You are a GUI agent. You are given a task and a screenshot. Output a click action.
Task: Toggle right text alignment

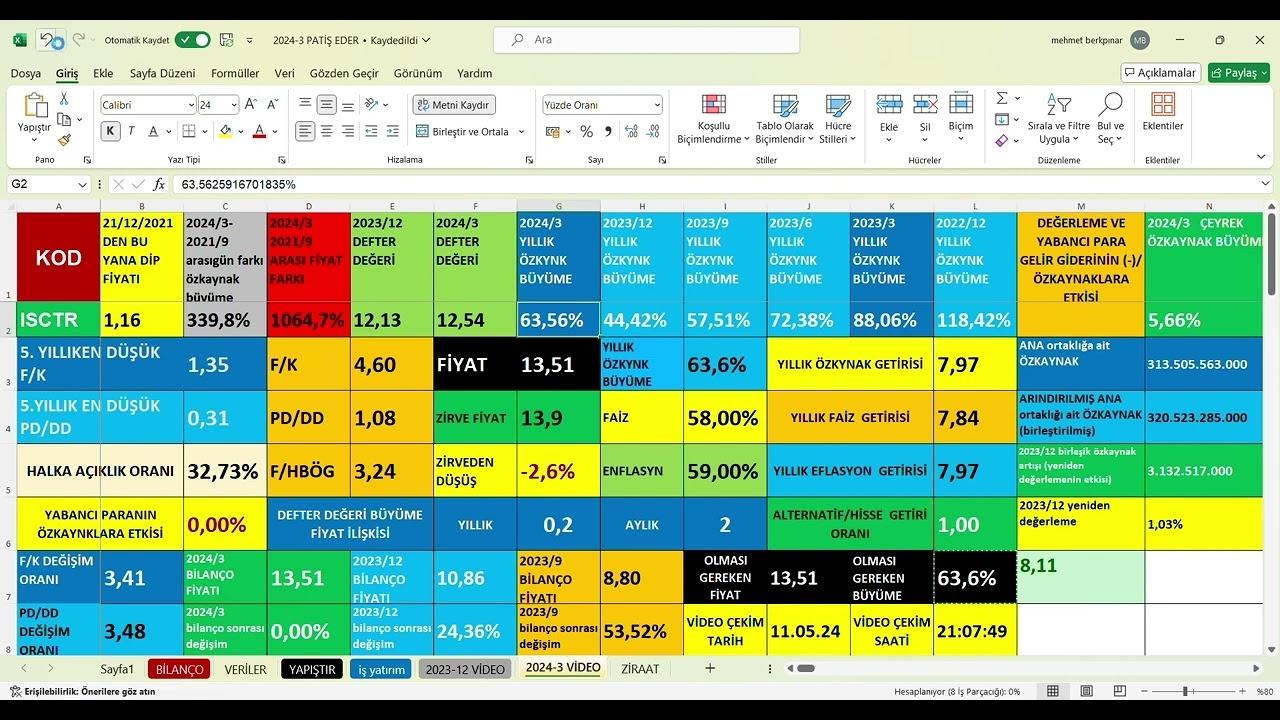[347, 131]
